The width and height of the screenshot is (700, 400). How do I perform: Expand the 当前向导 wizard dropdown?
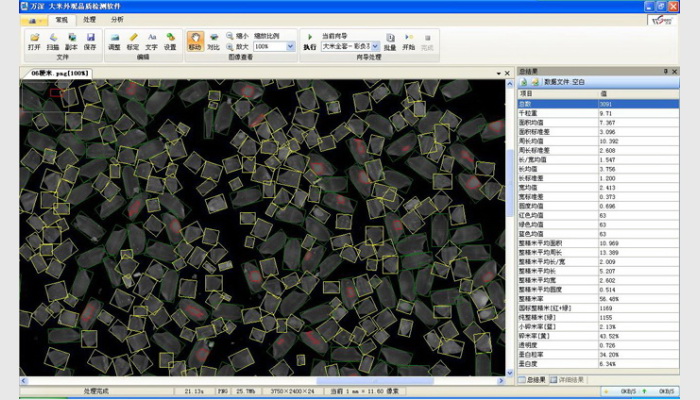[x=376, y=47]
